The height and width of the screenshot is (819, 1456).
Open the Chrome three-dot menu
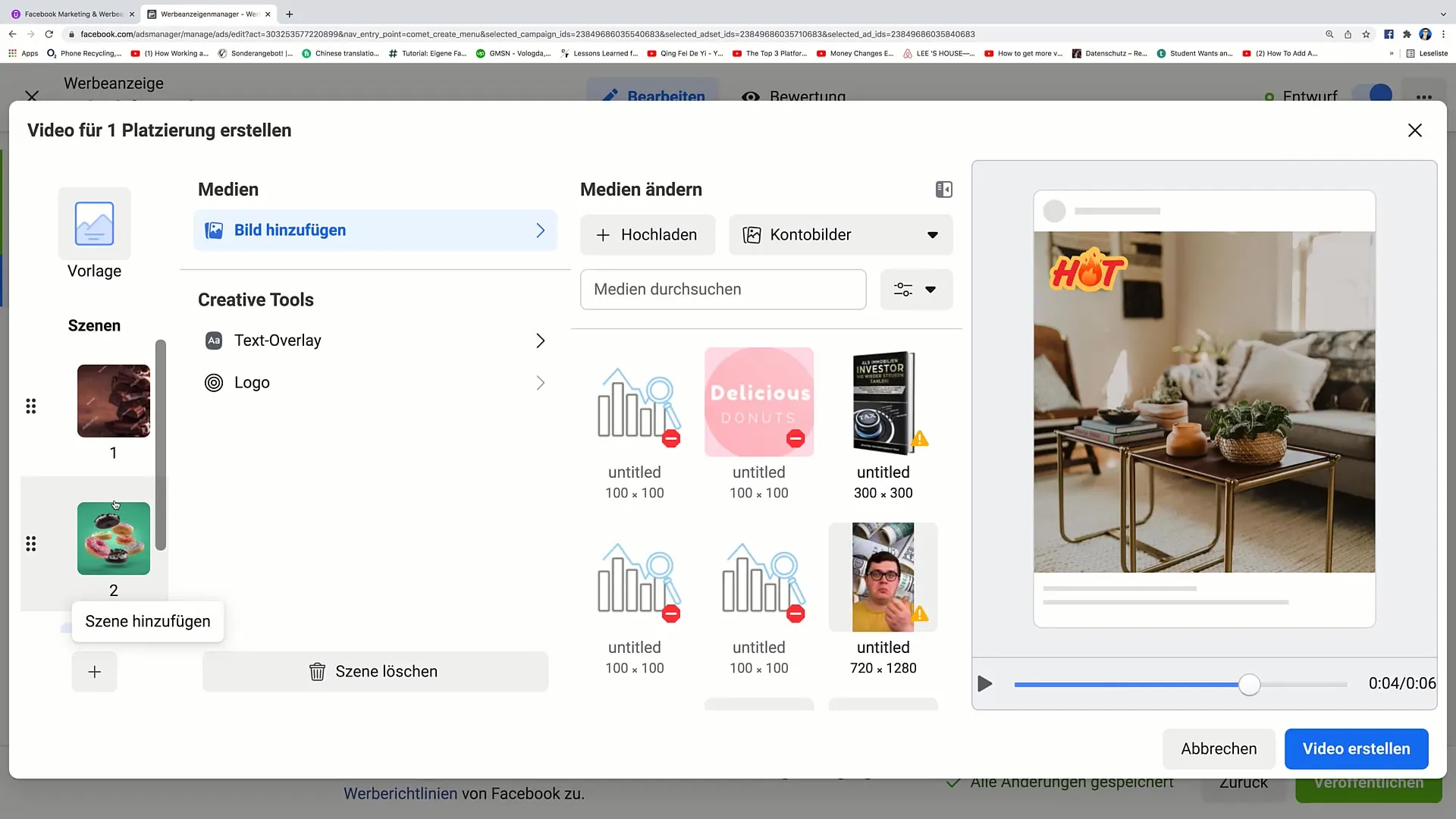(x=1444, y=34)
